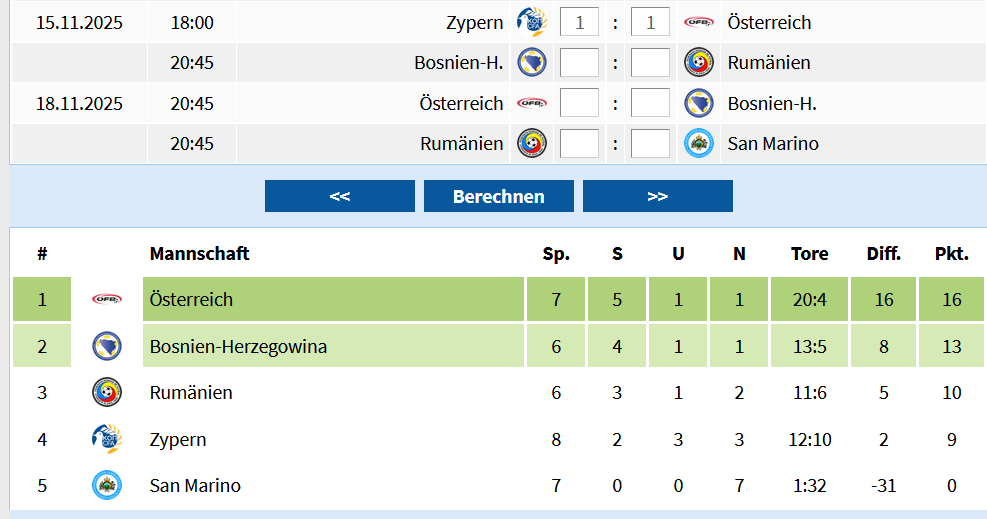This screenshot has height=519, width=987.
Task: Click home score field for Bosnien-H. vs Rumänien
Action: point(579,63)
